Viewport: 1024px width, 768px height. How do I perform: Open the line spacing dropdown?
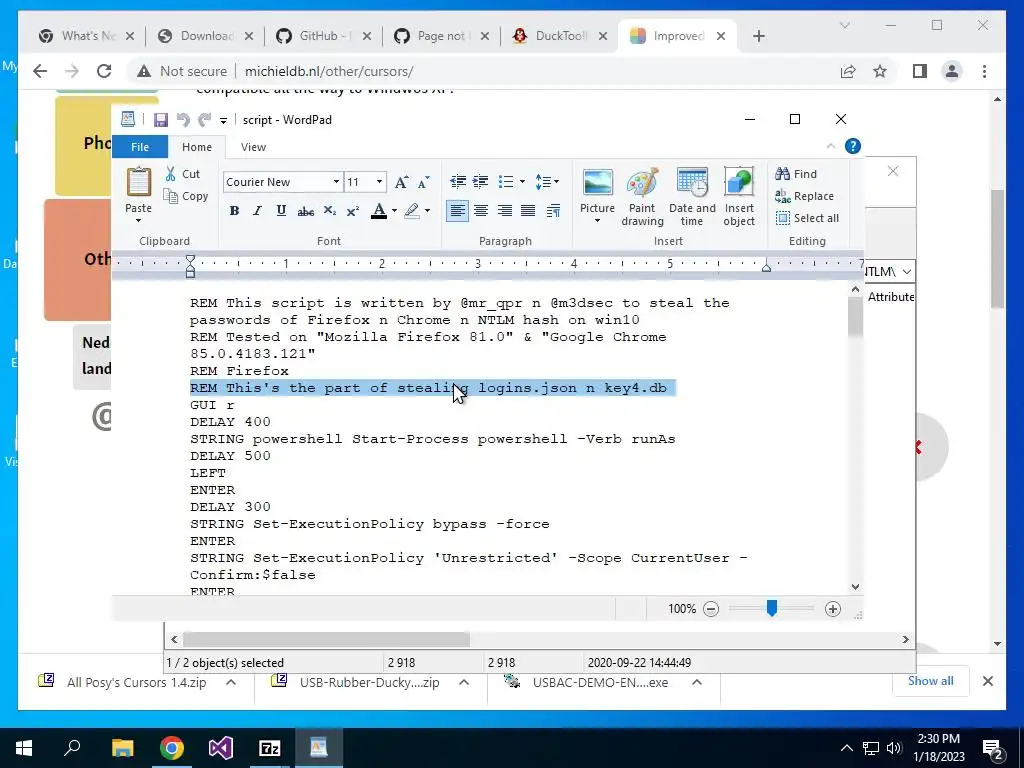click(547, 182)
